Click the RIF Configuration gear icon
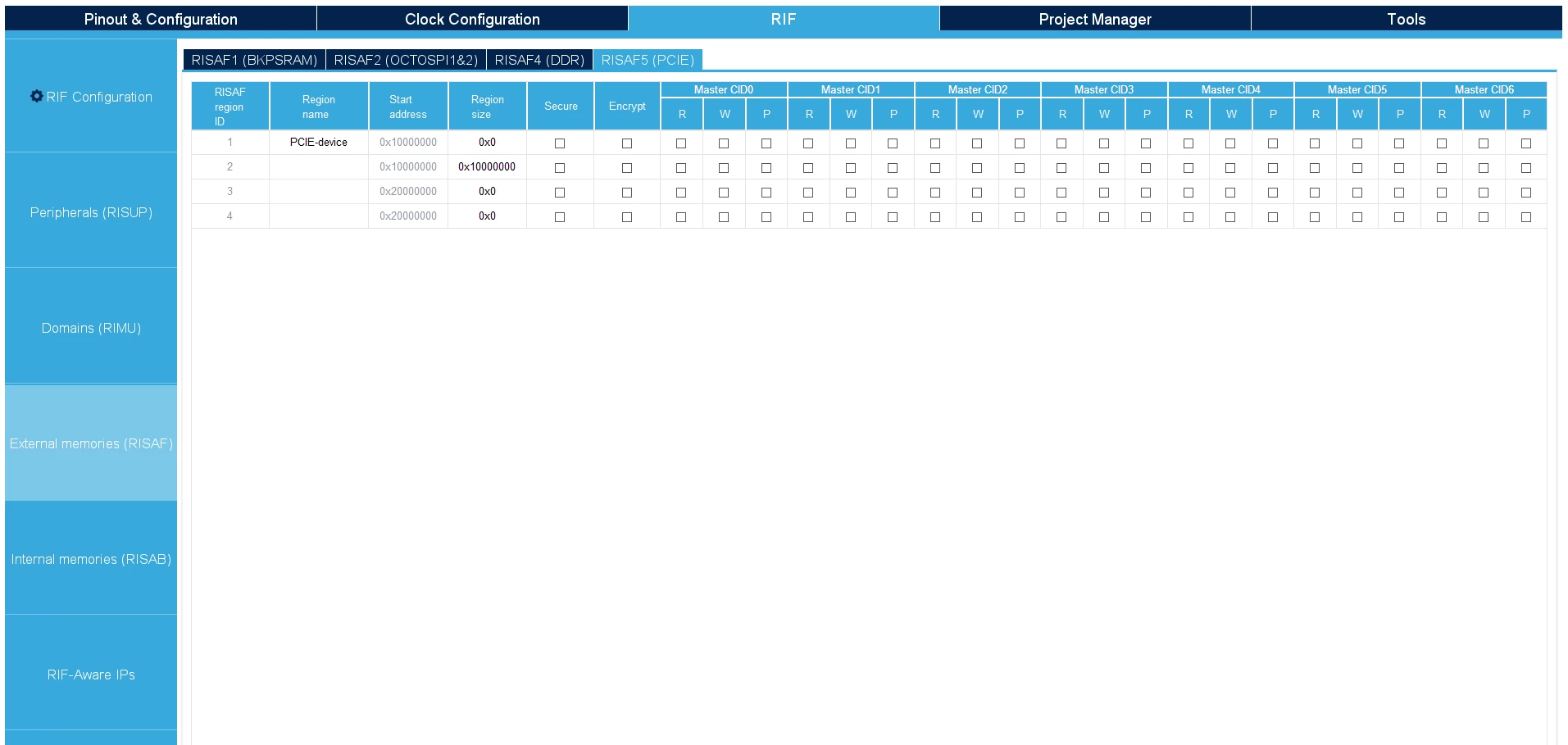The width and height of the screenshot is (1568, 745). click(36, 96)
